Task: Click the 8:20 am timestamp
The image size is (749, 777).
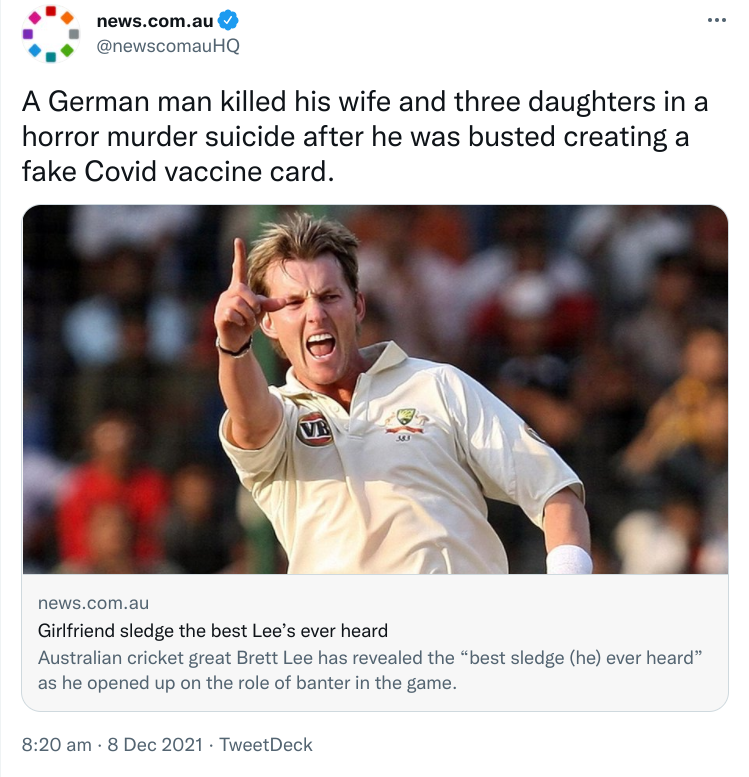Action: tap(55, 745)
